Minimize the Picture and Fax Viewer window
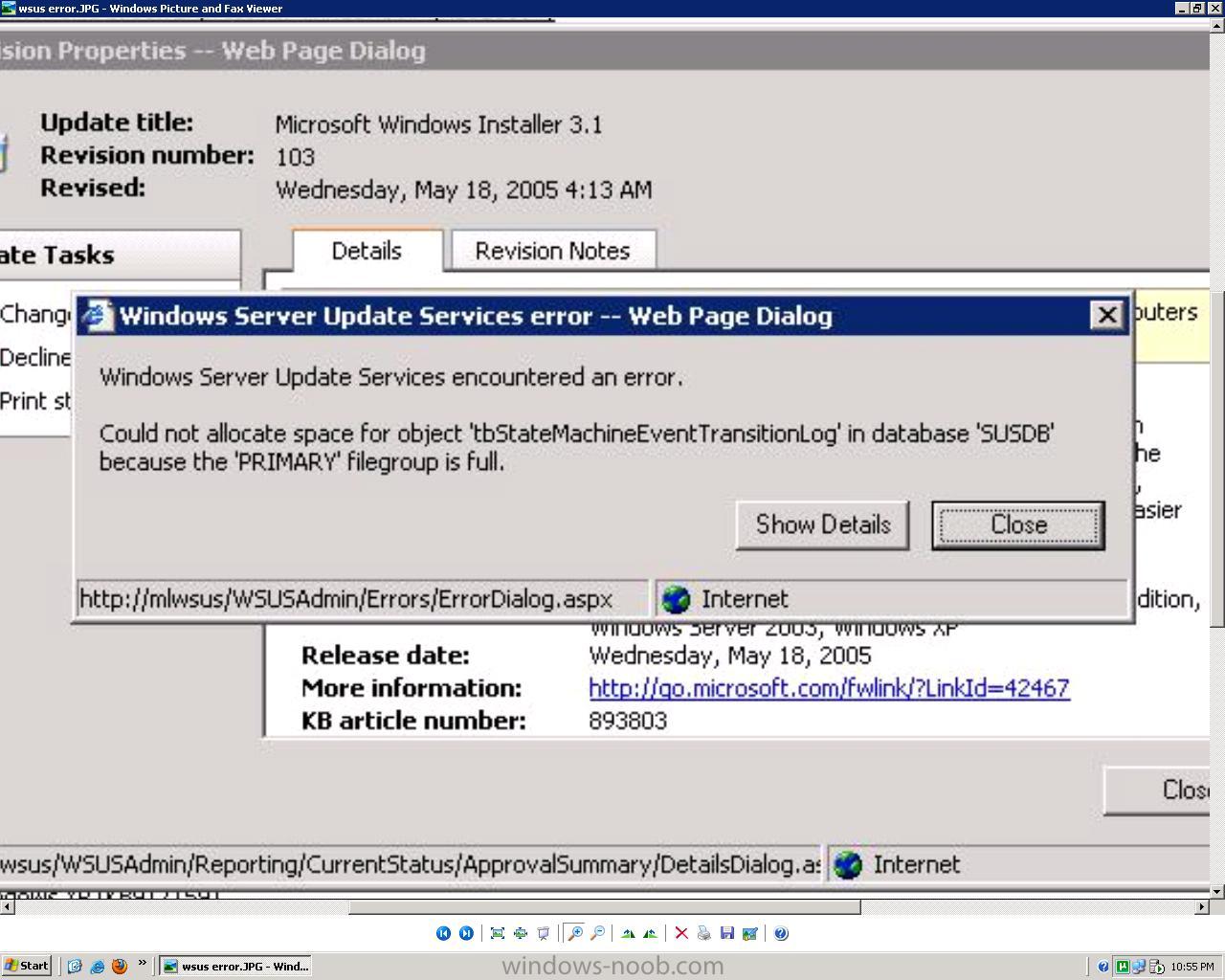Viewport: 1225px width, 980px height. pyautogui.click(x=1182, y=8)
